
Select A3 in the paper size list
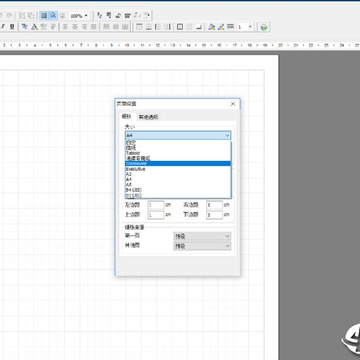(x=178, y=174)
